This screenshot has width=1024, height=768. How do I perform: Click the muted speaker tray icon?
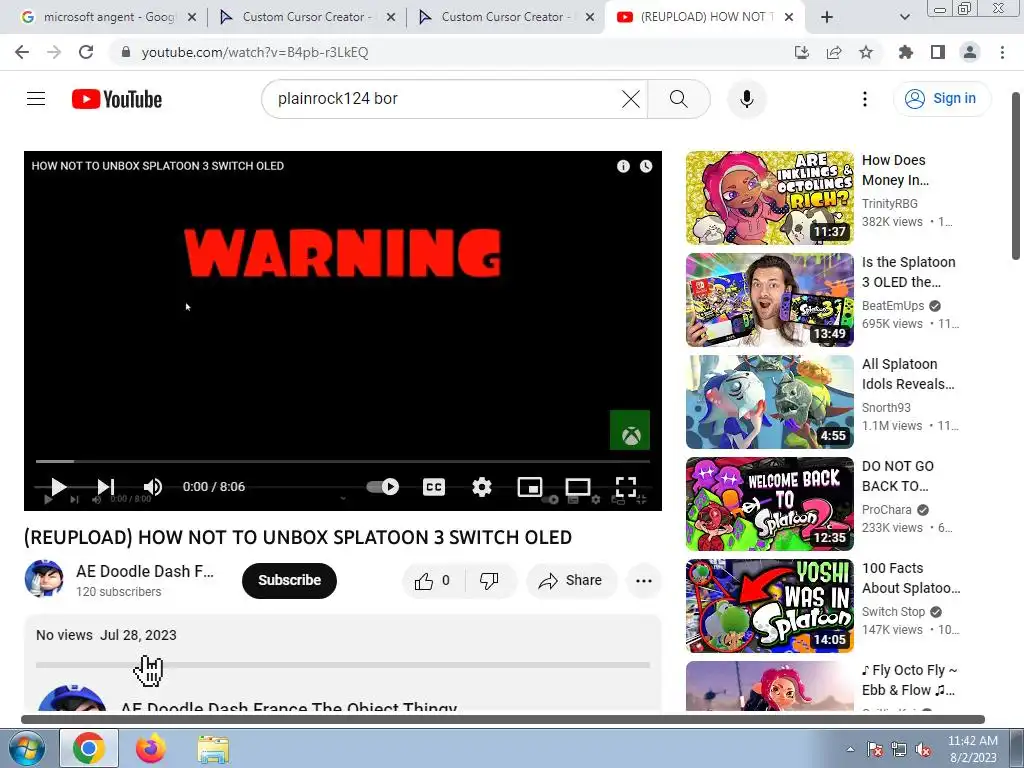point(923,750)
